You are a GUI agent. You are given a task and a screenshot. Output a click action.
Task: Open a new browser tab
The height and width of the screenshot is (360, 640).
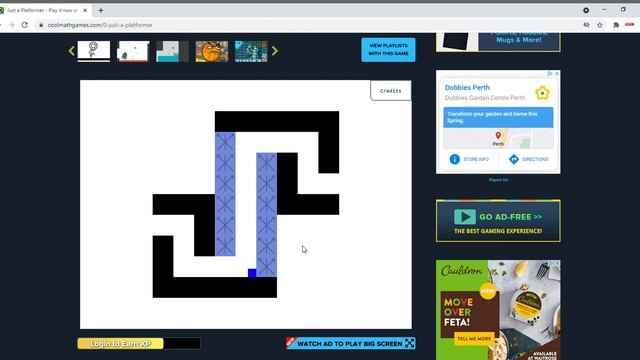100,10
